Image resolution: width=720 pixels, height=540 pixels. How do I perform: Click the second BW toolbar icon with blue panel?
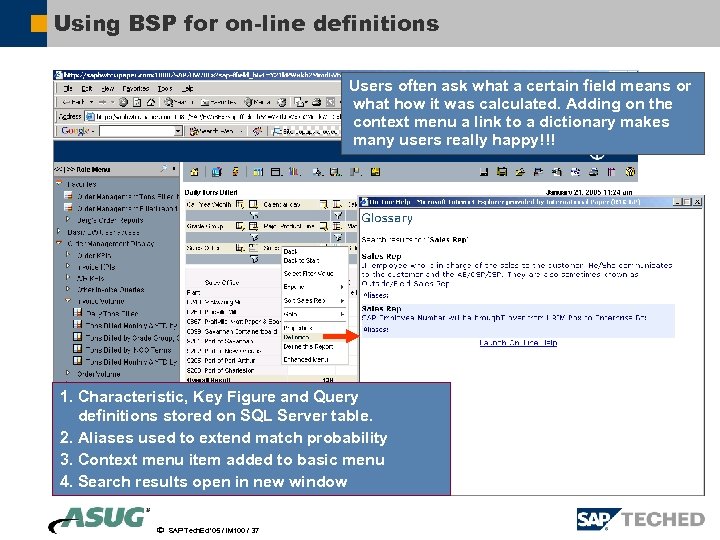(x=217, y=172)
